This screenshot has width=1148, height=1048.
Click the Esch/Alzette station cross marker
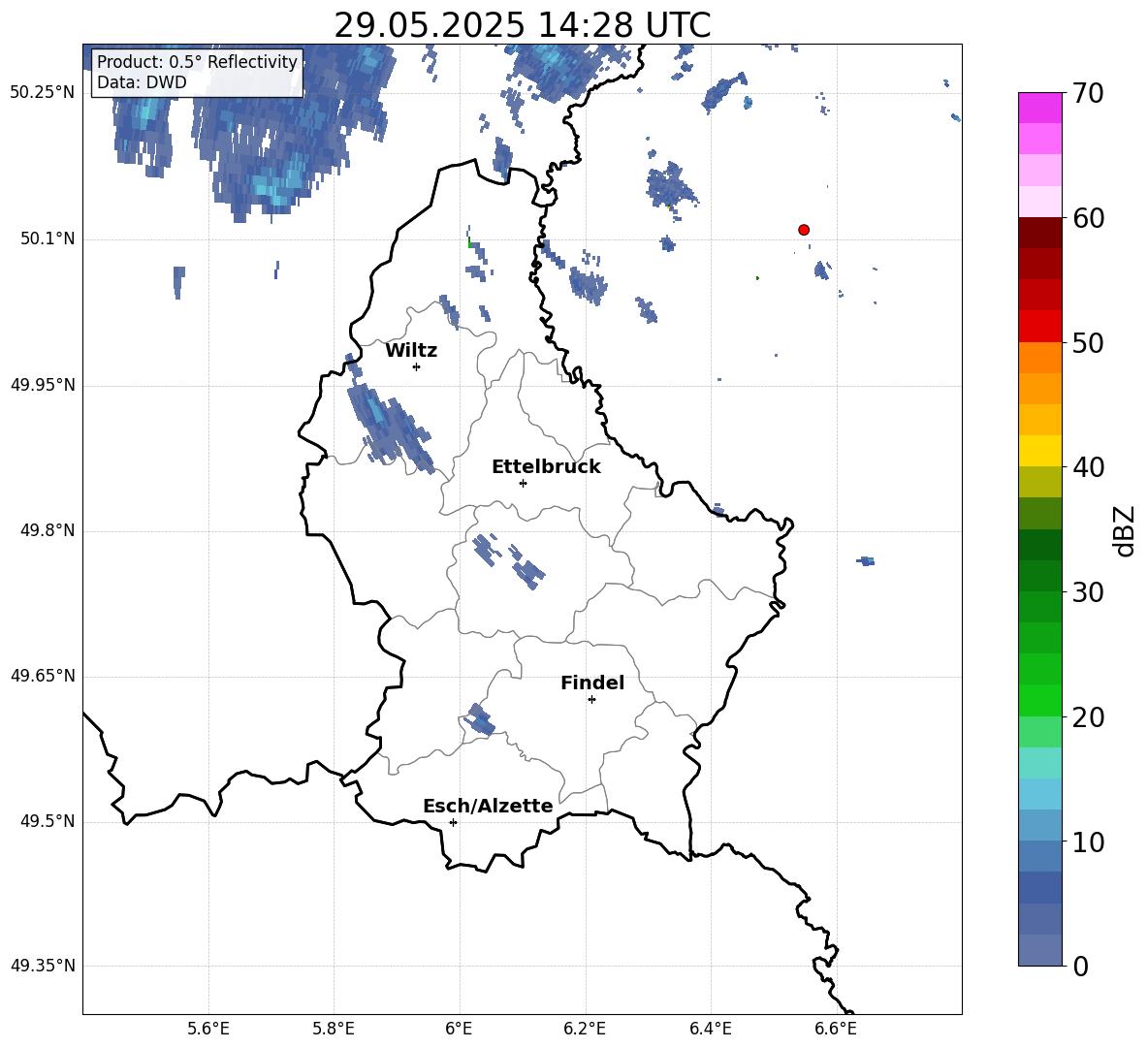(x=453, y=822)
